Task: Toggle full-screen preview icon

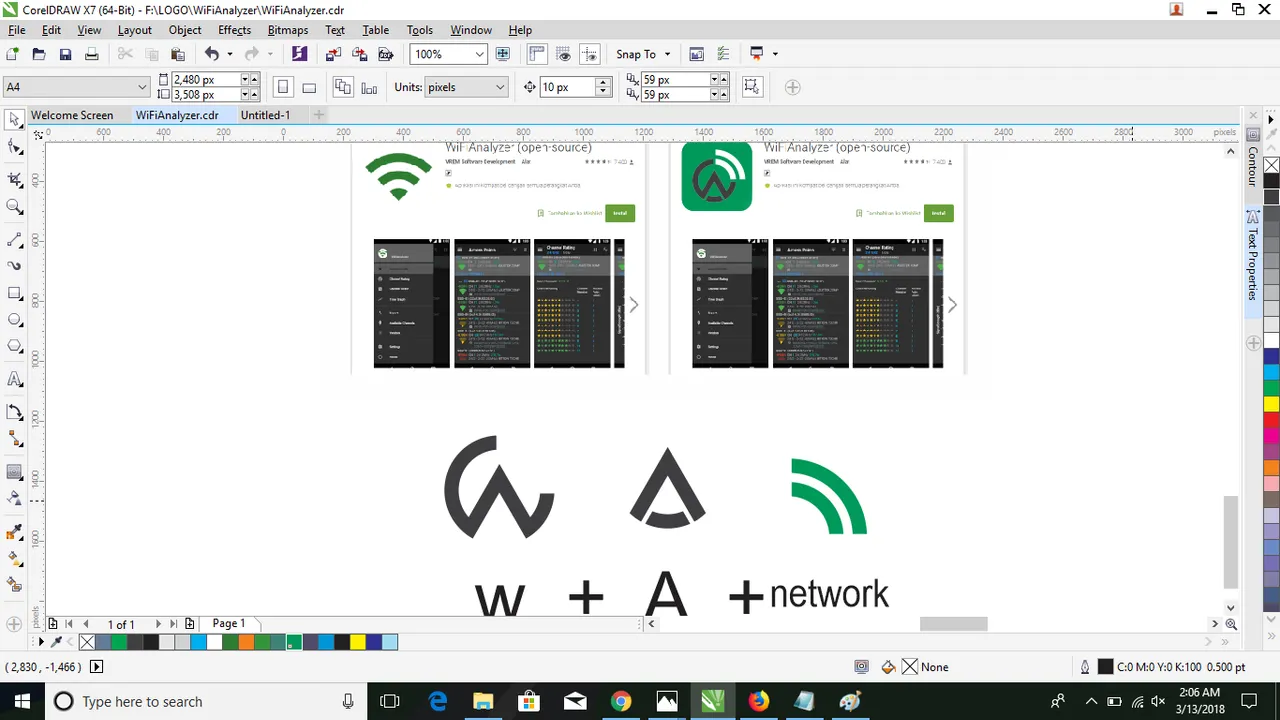Action: click(503, 54)
